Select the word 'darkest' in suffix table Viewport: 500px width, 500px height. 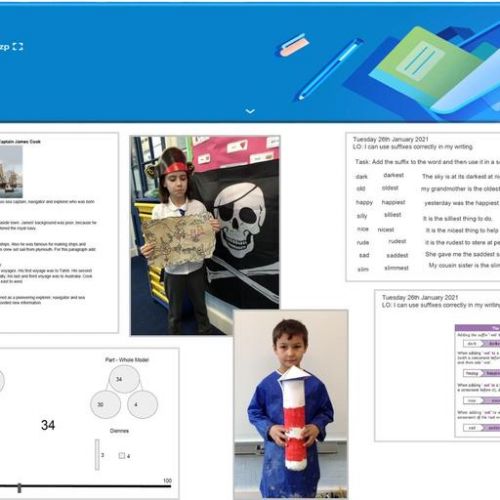pos(394,175)
